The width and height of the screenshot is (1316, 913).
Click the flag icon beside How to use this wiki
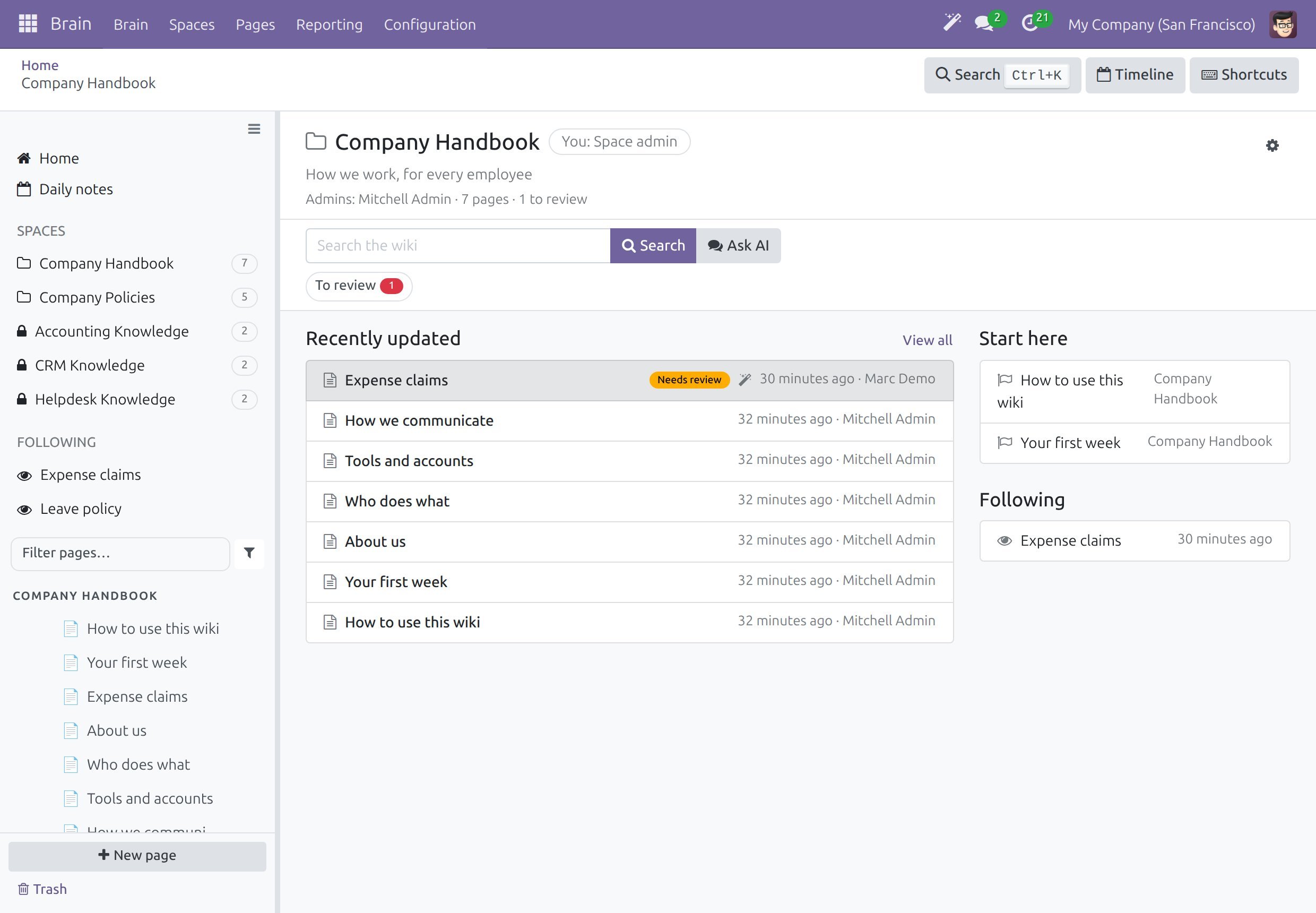[1005, 380]
